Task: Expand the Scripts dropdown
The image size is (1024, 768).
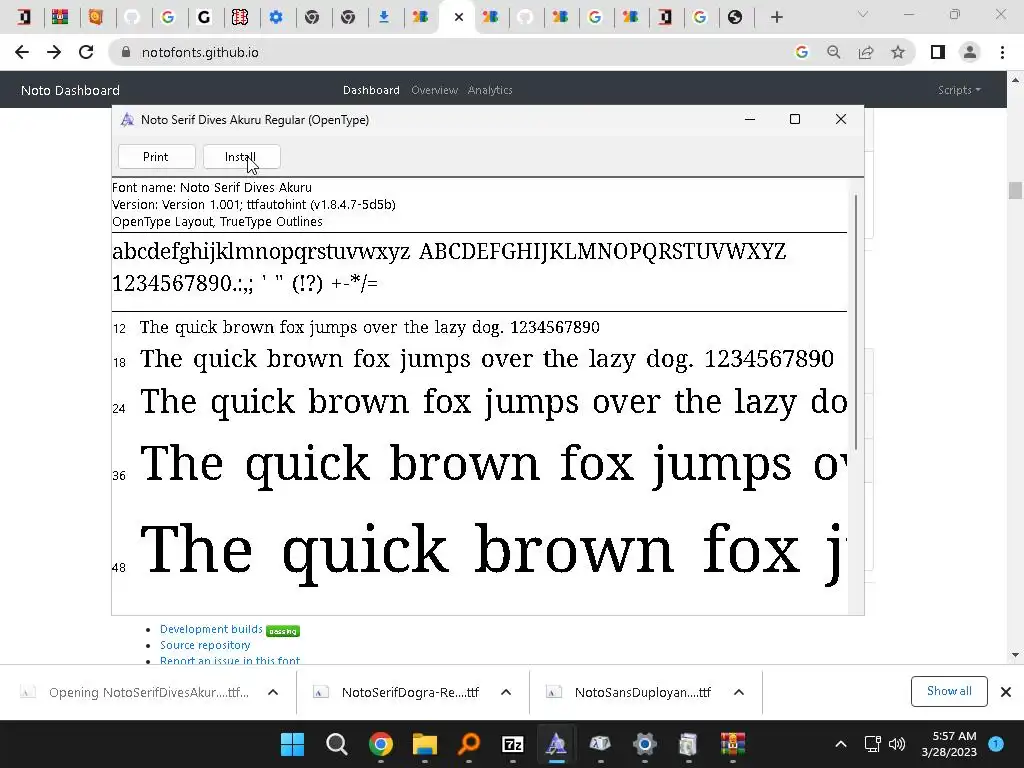Action: tap(959, 90)
